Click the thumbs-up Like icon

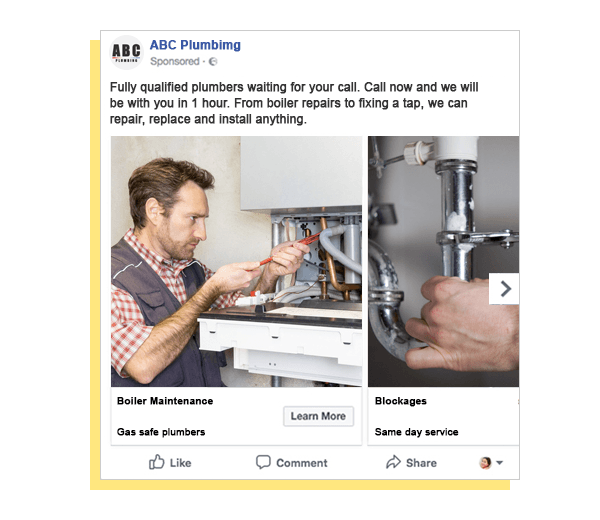click(157, 462)
